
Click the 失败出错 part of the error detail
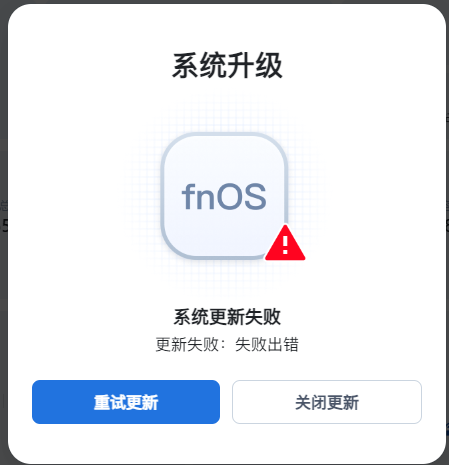(267, 344)
